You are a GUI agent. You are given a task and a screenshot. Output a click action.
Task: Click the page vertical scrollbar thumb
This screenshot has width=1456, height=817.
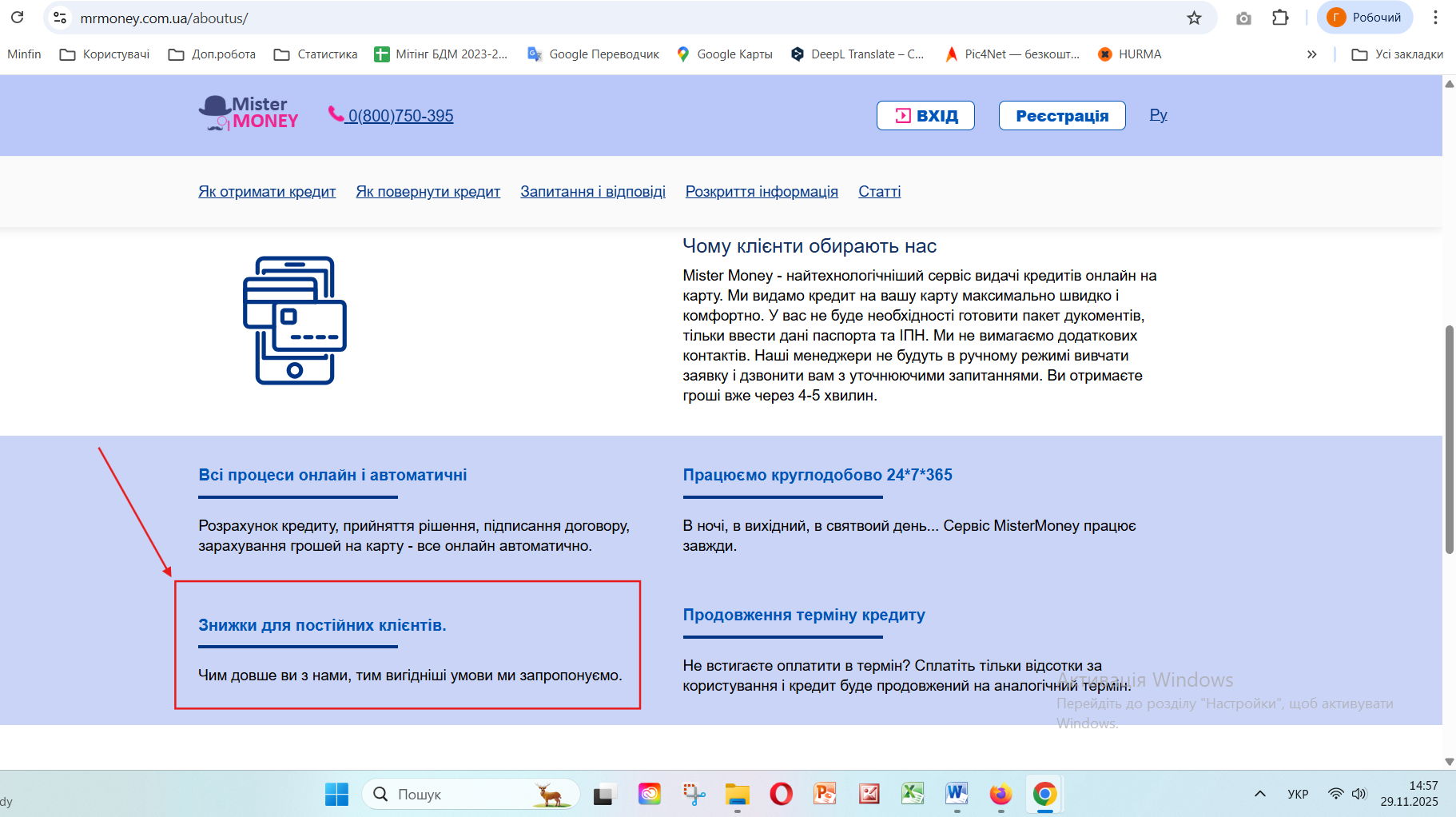pos(1449,440)
